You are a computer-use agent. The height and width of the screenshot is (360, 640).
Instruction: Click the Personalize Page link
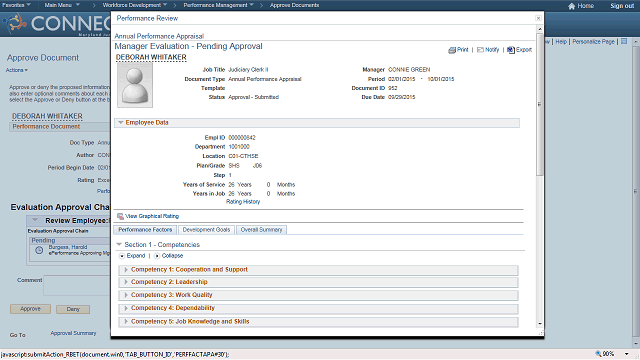pyautogui.click(x=593, y=42)
